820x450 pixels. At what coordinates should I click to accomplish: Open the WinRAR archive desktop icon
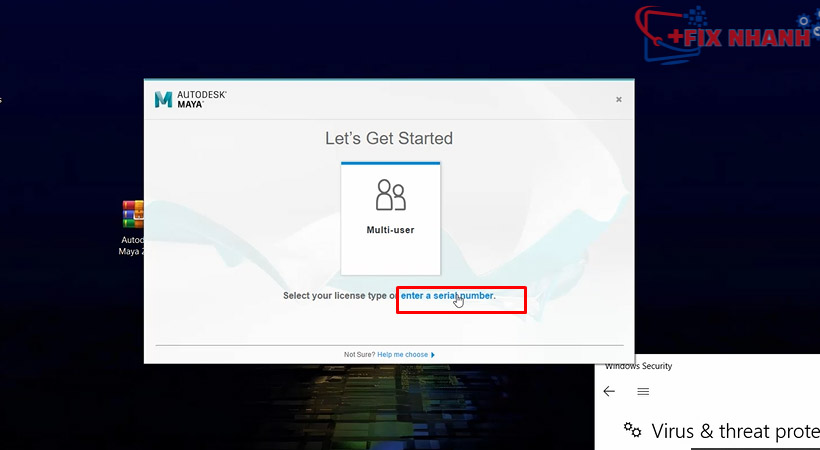tap(132, 214)
